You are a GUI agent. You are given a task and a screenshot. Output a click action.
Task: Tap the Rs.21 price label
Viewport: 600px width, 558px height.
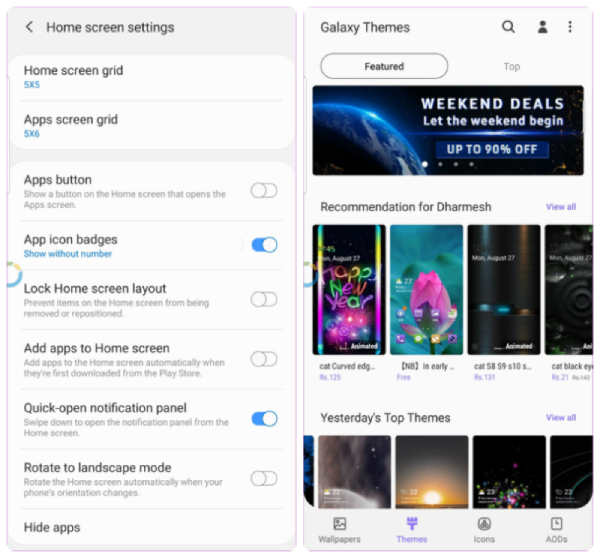pyautogui.click(x=559, y=377)
